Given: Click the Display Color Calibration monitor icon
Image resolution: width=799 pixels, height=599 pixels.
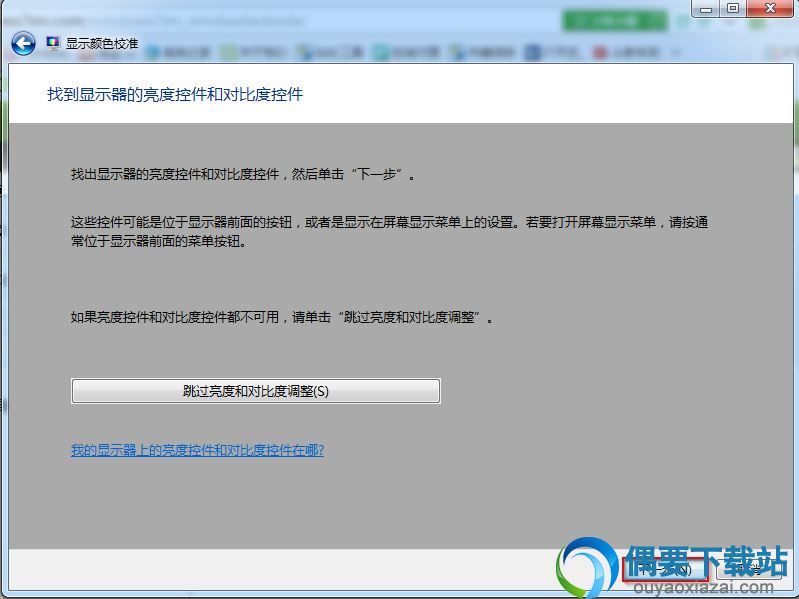Looking at the screenshot, I should 52,43.
